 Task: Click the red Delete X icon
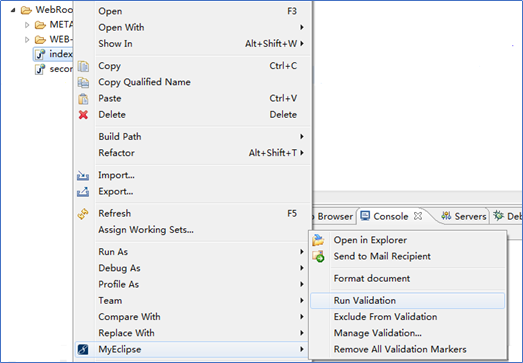(x=83, y=115)
